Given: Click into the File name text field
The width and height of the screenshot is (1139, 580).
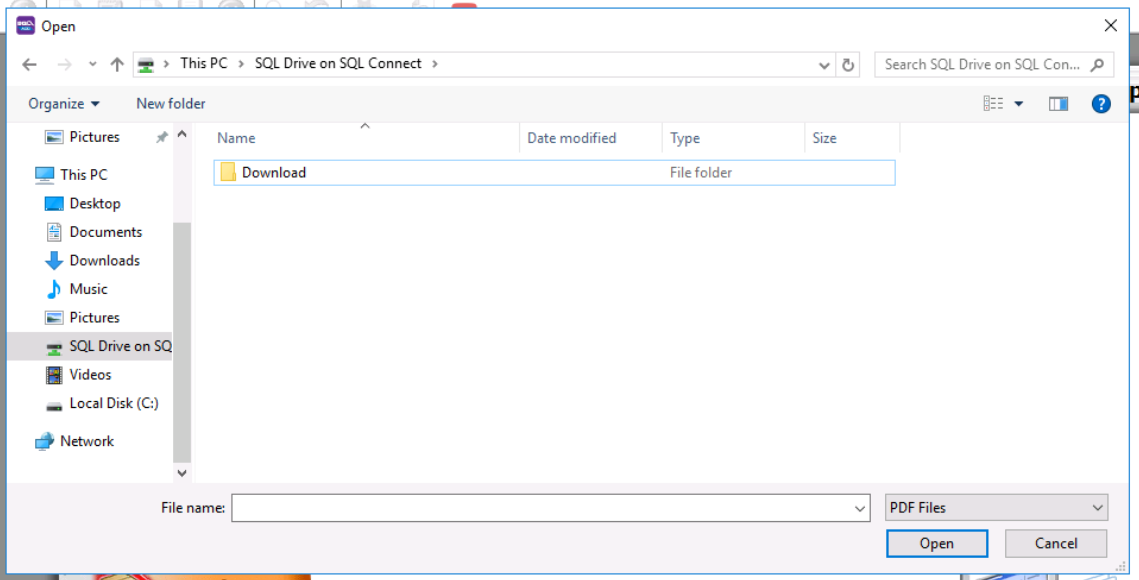Looking at the screenshot, I should 540,508.
